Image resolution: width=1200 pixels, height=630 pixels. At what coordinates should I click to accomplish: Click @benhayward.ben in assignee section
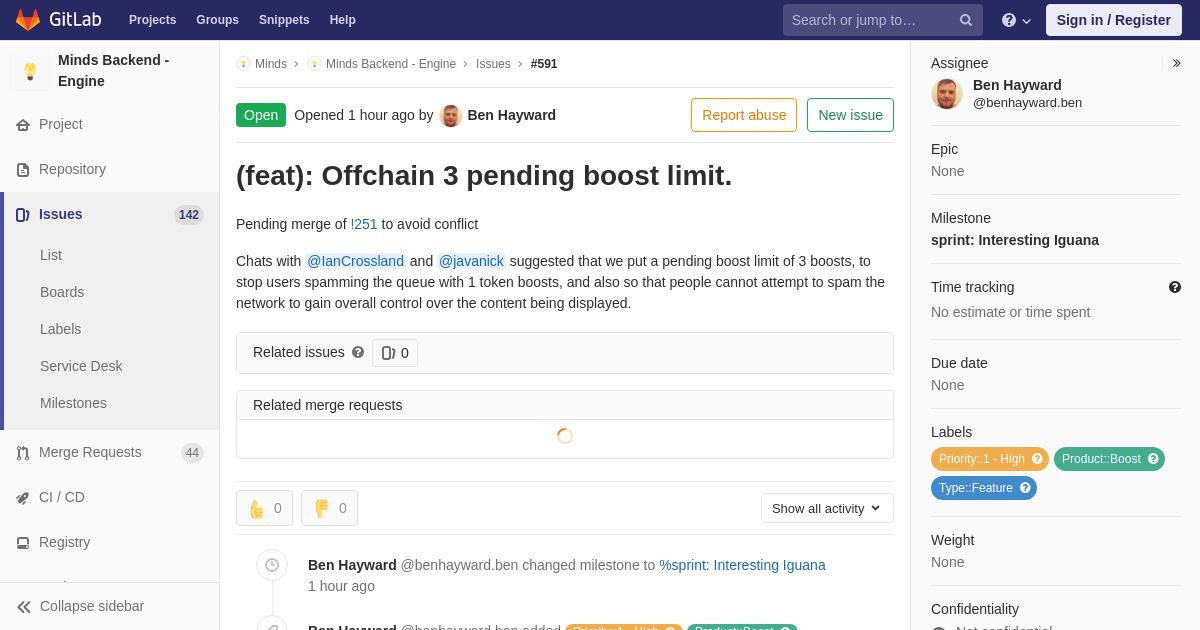[1027, 103]
